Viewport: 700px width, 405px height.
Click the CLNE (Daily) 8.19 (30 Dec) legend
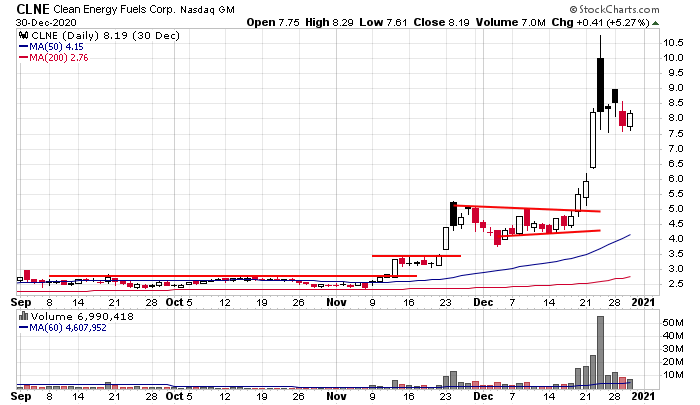(104, 35)
